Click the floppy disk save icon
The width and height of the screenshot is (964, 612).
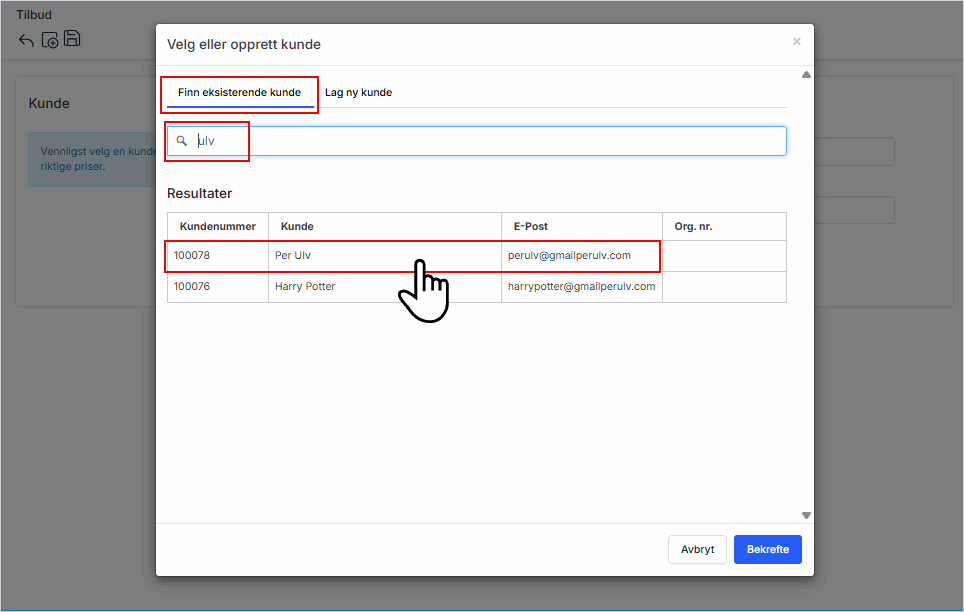point(72,39)
